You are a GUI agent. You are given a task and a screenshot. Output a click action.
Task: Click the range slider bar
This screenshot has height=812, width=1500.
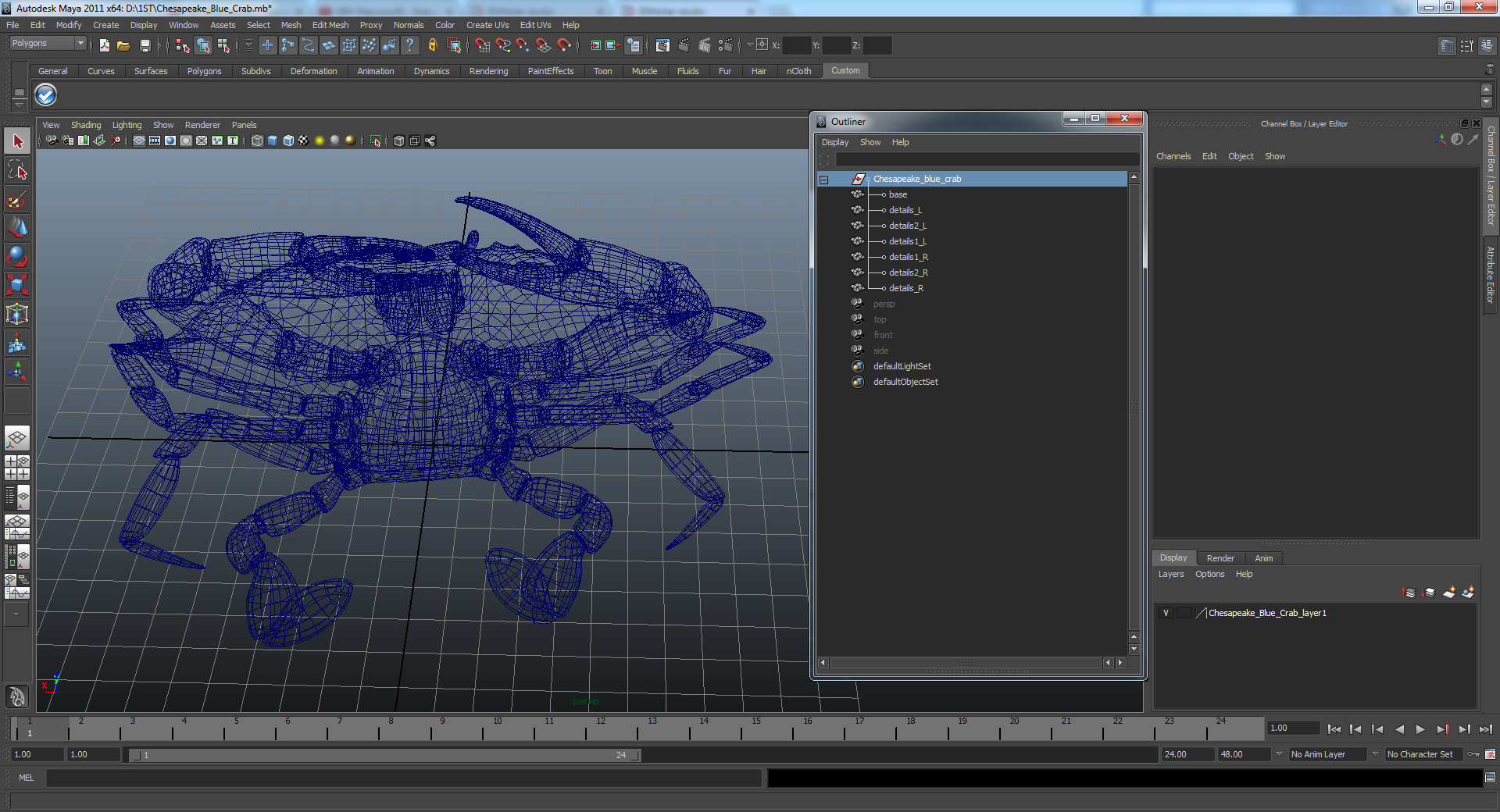385,755
